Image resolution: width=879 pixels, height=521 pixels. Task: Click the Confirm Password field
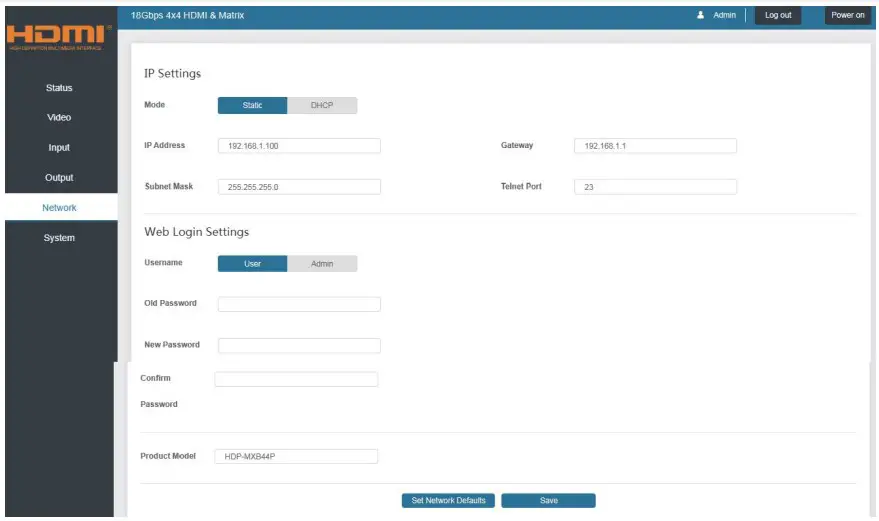296,379
